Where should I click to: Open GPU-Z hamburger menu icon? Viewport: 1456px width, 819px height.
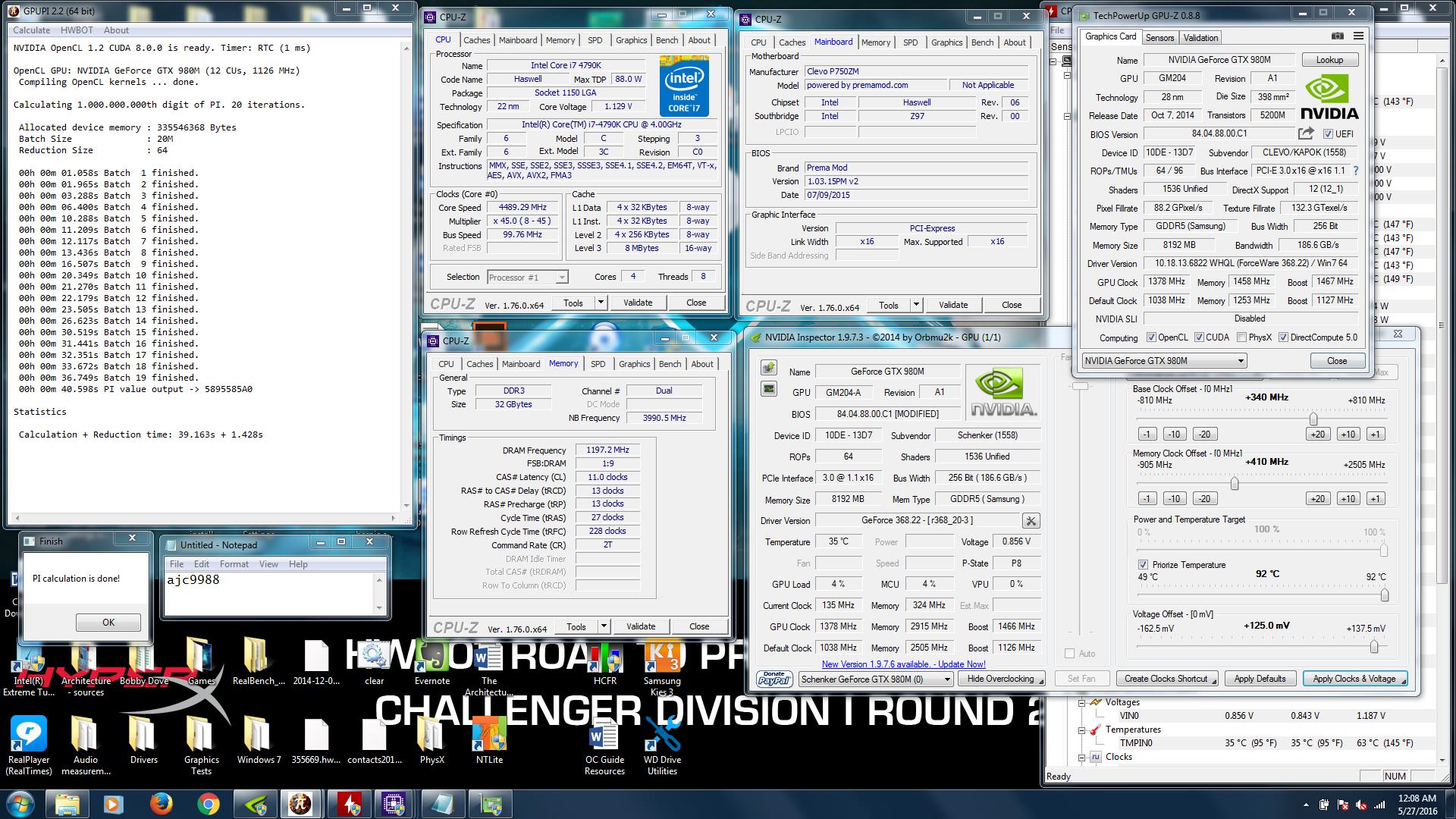click(1358, 36)
